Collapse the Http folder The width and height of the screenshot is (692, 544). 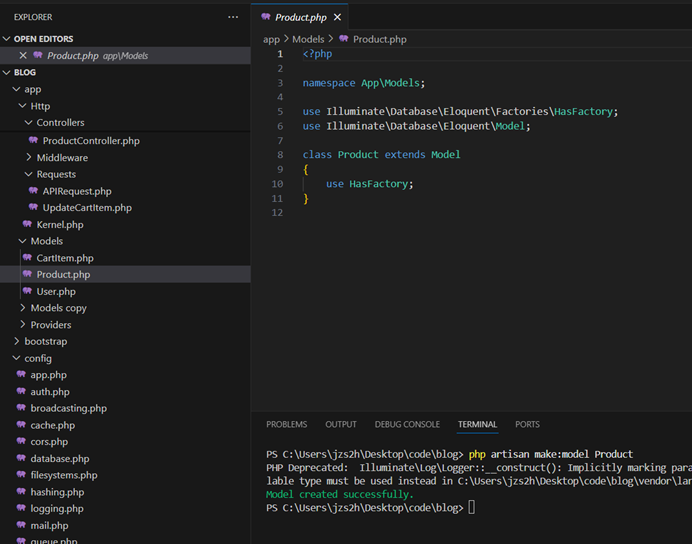[x=23, y=106]
